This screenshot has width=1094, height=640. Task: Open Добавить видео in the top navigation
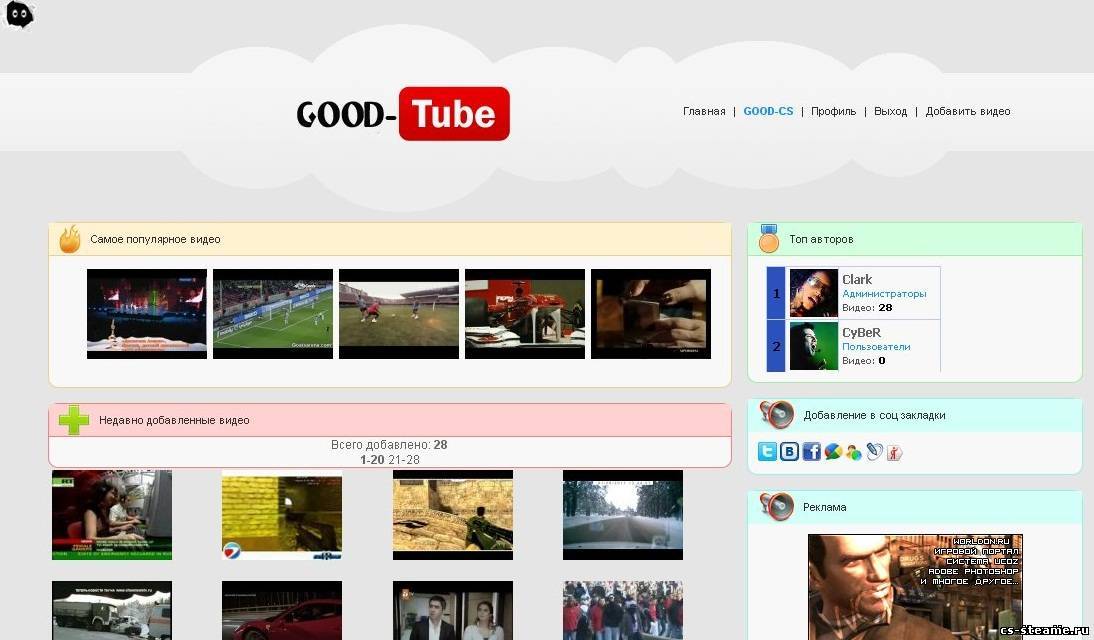968,111
